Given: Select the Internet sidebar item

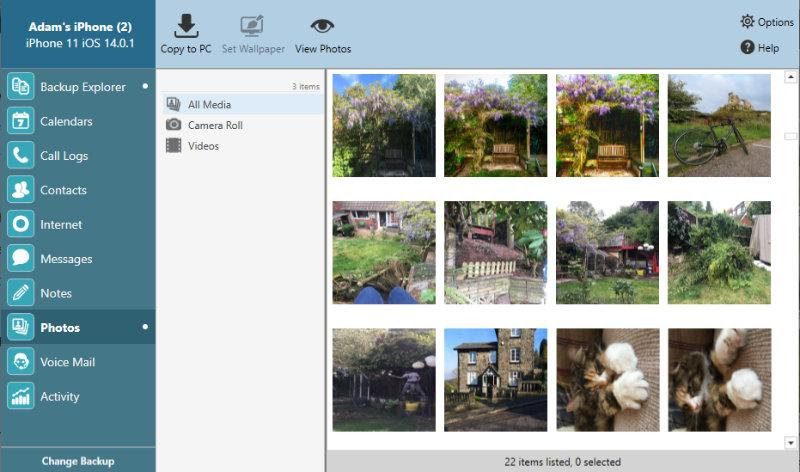Looking at the screenshot, I should point(61,225).
